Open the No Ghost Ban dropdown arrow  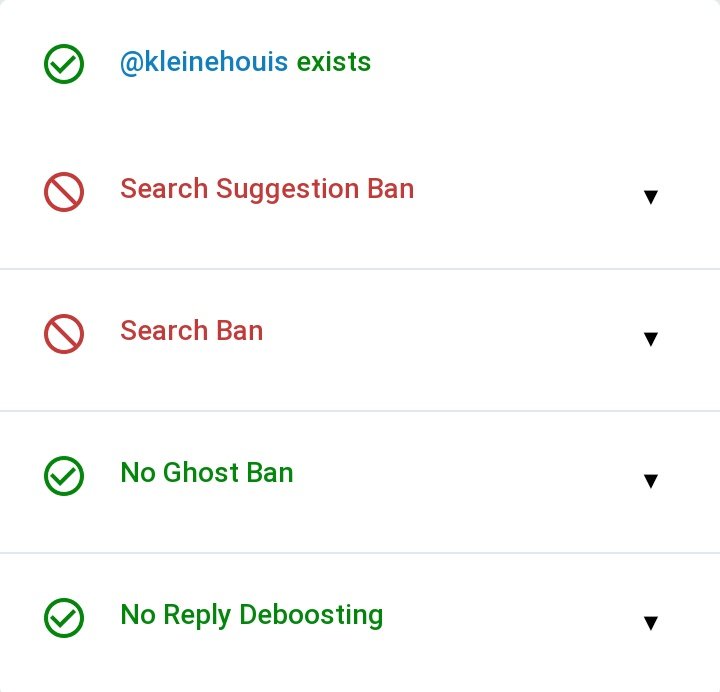pos(650,481)
